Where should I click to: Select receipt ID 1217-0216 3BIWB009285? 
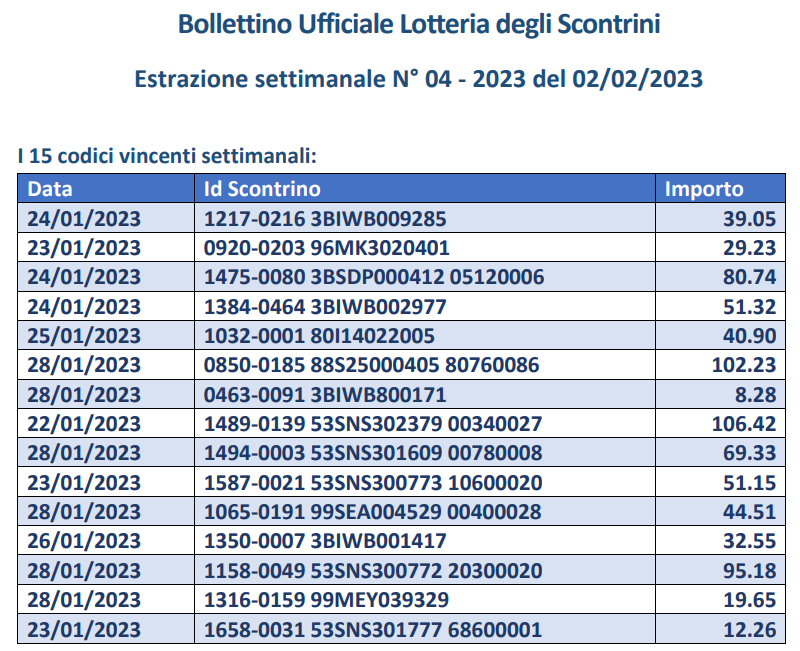click(x=325, y=218)
